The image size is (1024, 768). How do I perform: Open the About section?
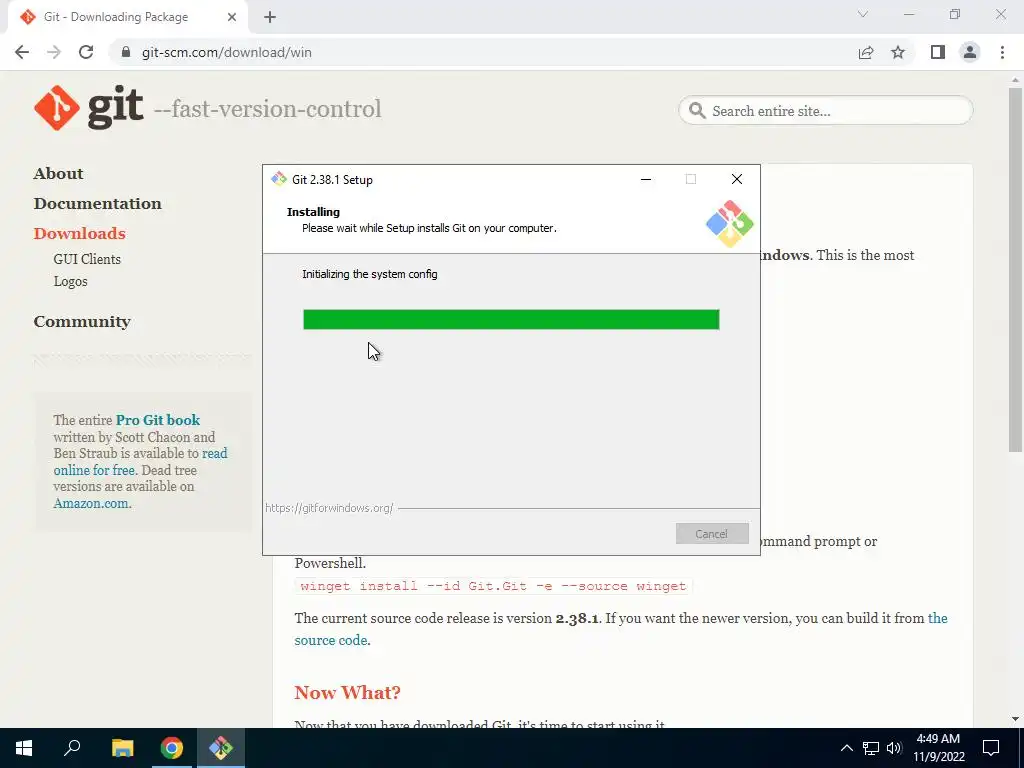coord(58,174)
